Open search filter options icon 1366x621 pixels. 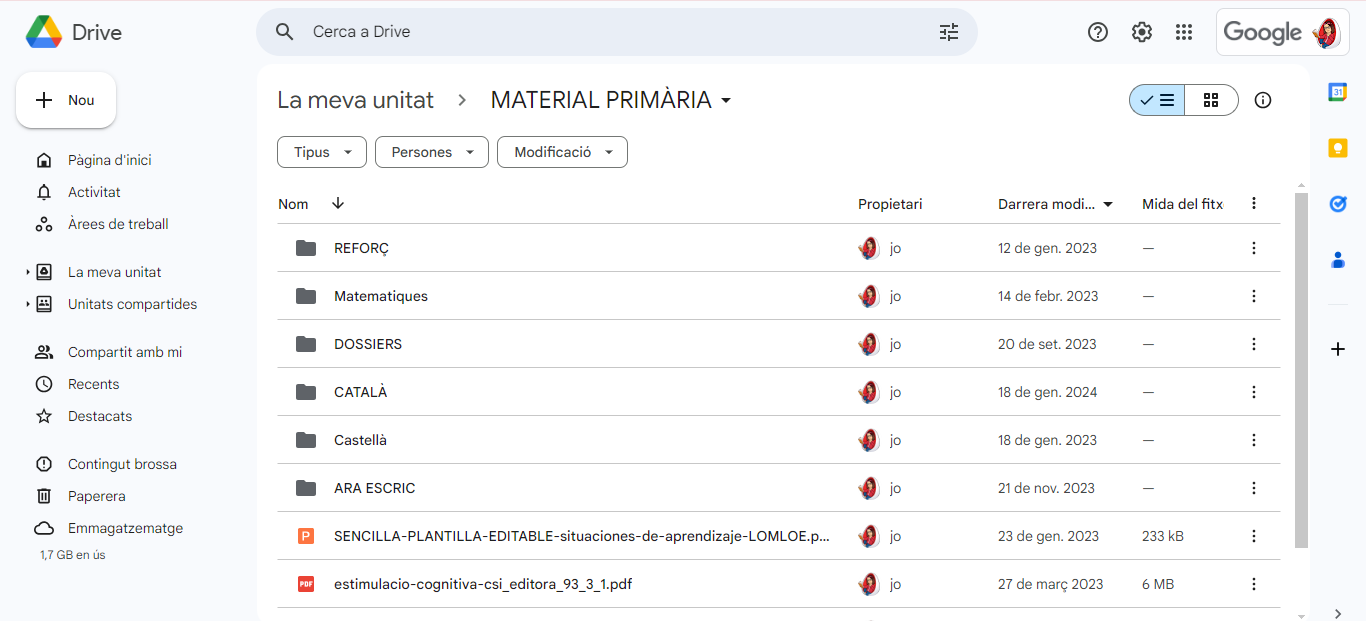(x=948, y=32)
